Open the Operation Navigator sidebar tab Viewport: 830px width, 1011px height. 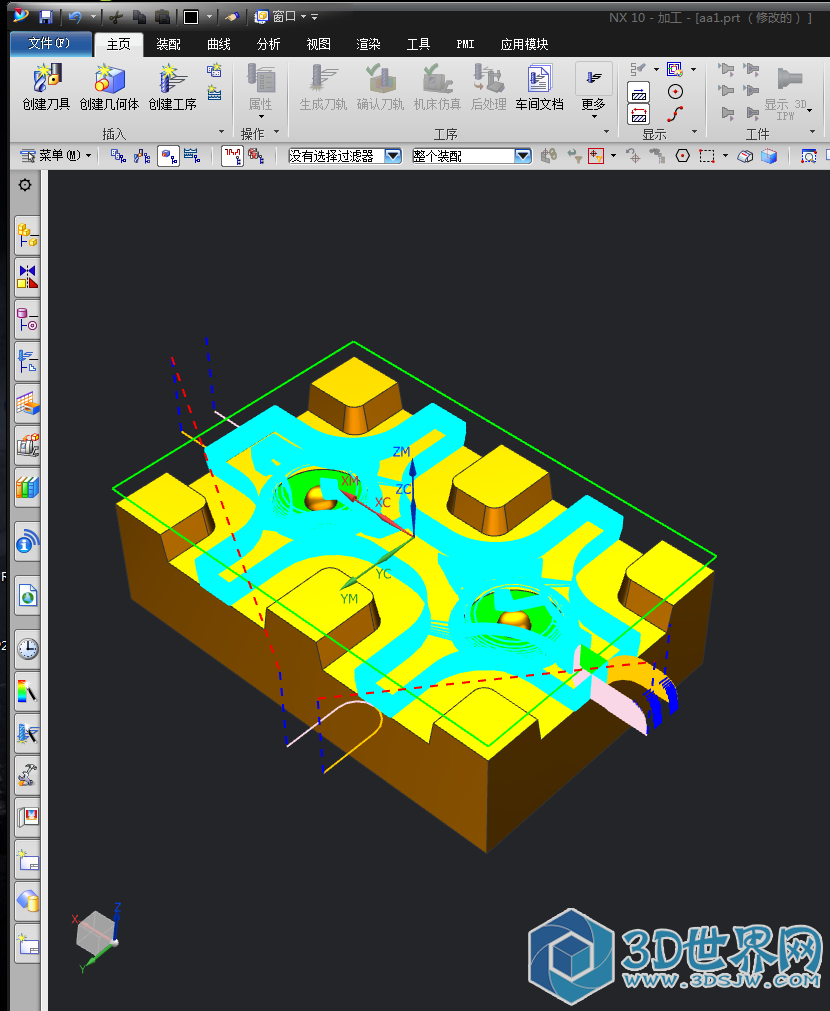(x=28, y=361)
